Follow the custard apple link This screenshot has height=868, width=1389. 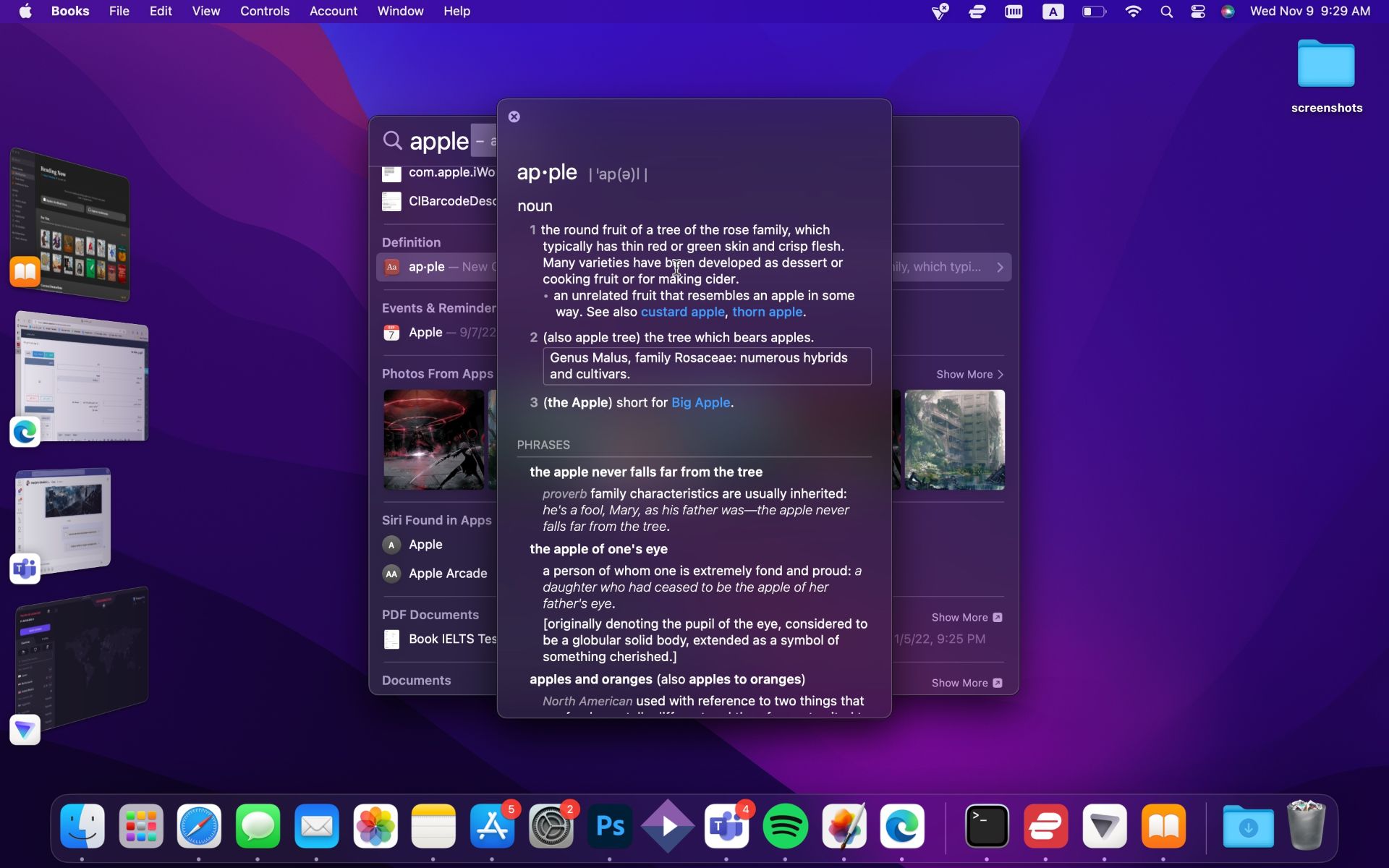[x=682, y=312]
